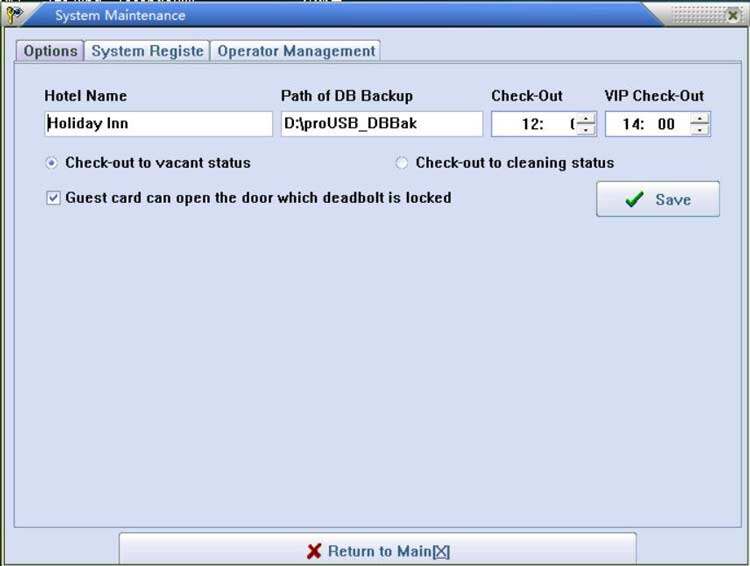Click the Hotel Name text field

point(157,124)
